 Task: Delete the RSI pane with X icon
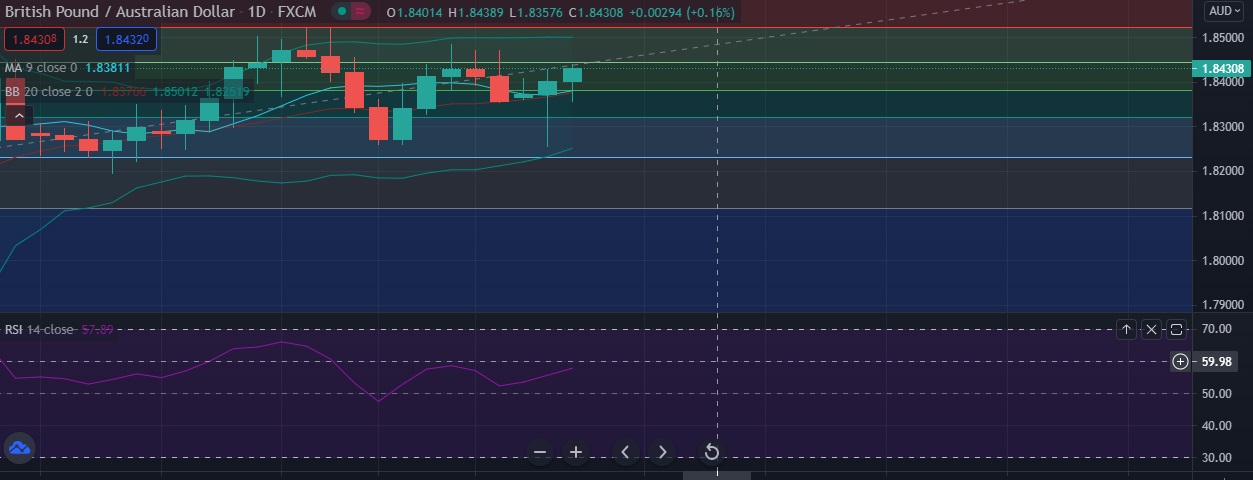click(x=1151, y=329)
